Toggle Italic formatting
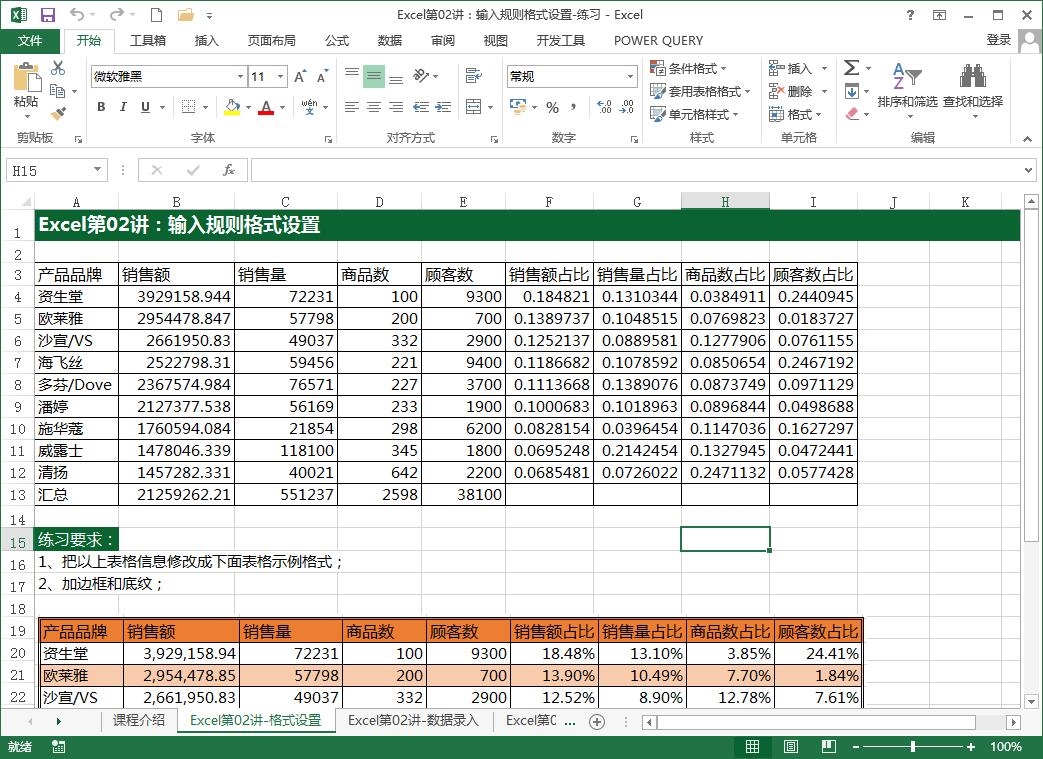The image size is (1043, 759). click(123, 107)
